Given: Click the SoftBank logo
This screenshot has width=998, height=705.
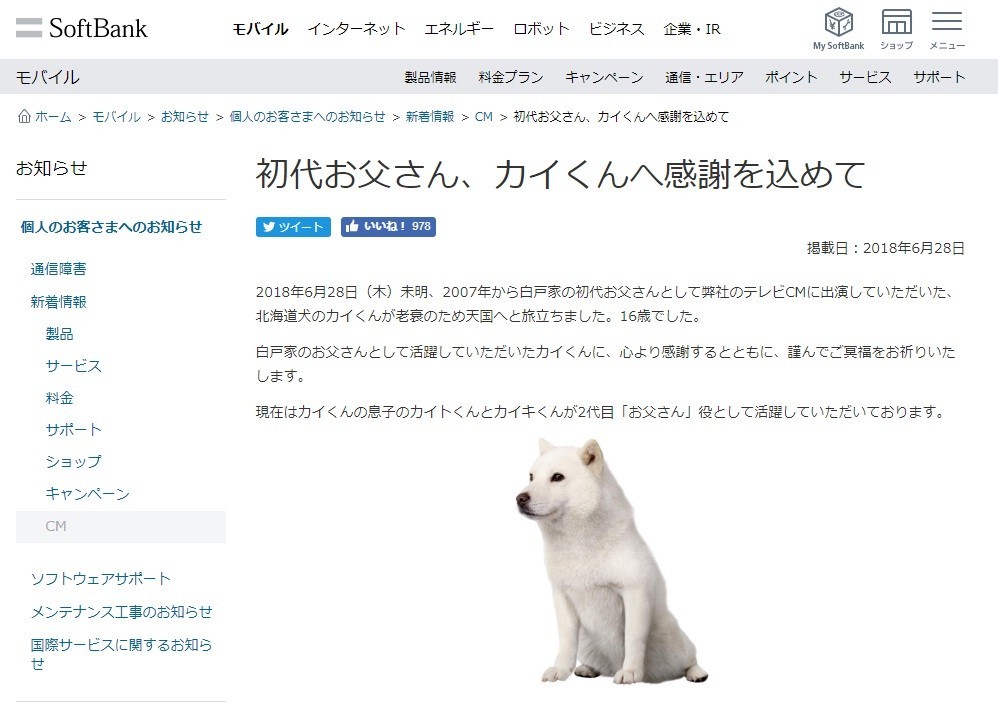Looking at the screenshot, I should click(x=81, y=28).
